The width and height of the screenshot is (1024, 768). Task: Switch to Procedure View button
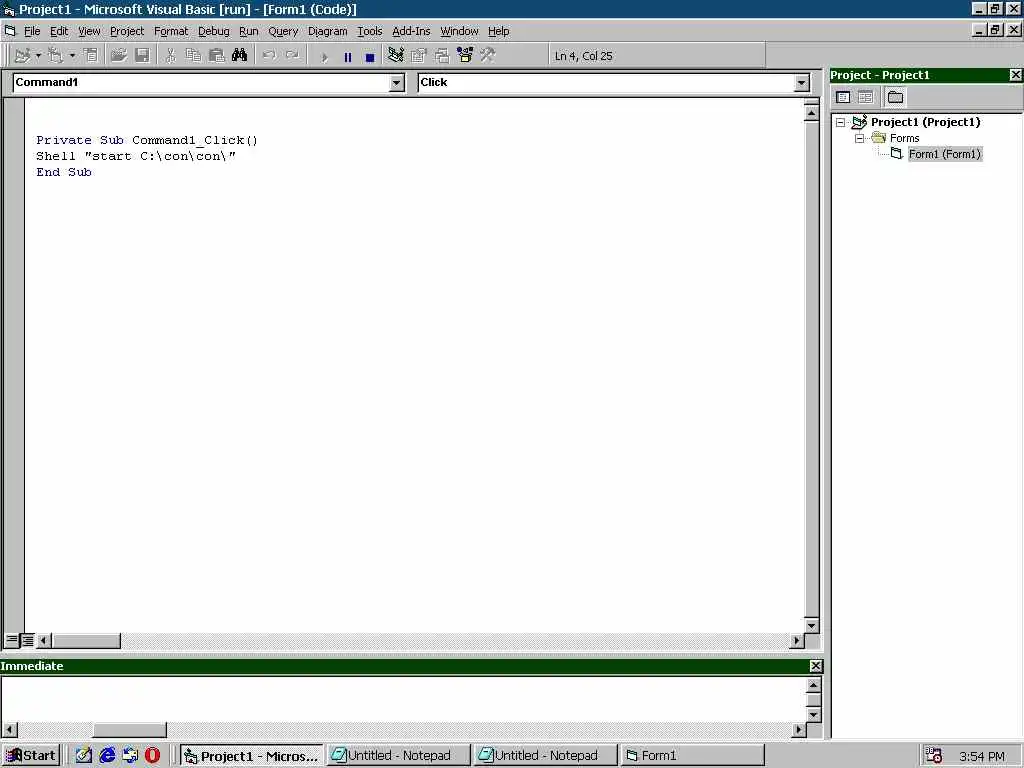click(12, 640)
